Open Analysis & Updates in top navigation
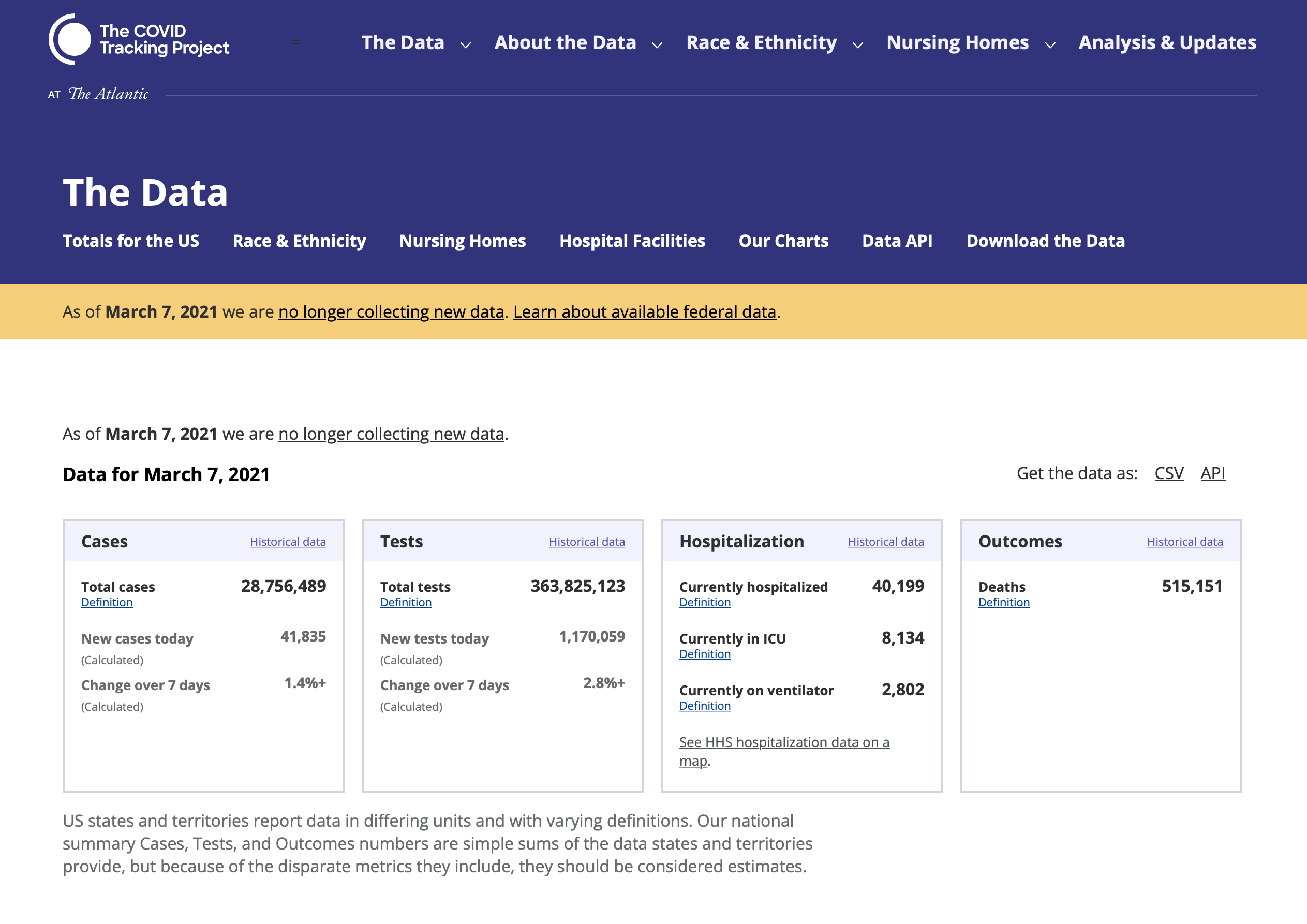1307x924 pixels. coord(1167,43)
